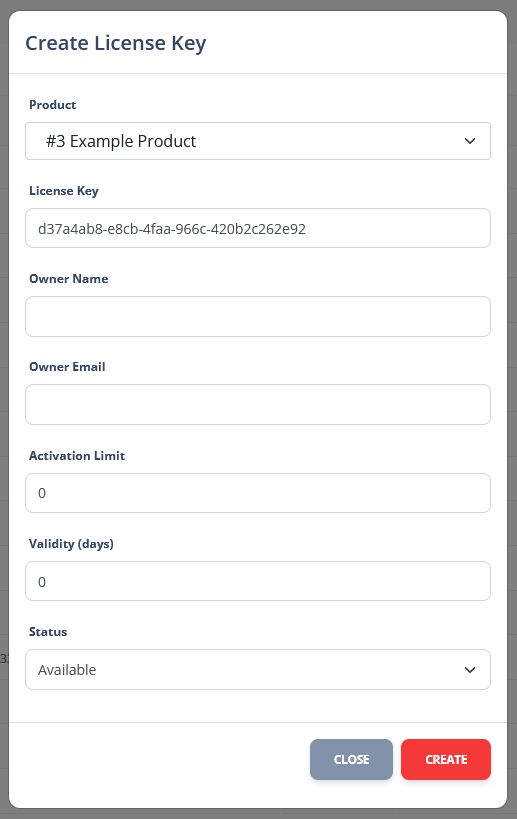This screenshot has width=517, height=819.
Task: Click the chevron arrow in Product dropdown
Action: [469, 141]
